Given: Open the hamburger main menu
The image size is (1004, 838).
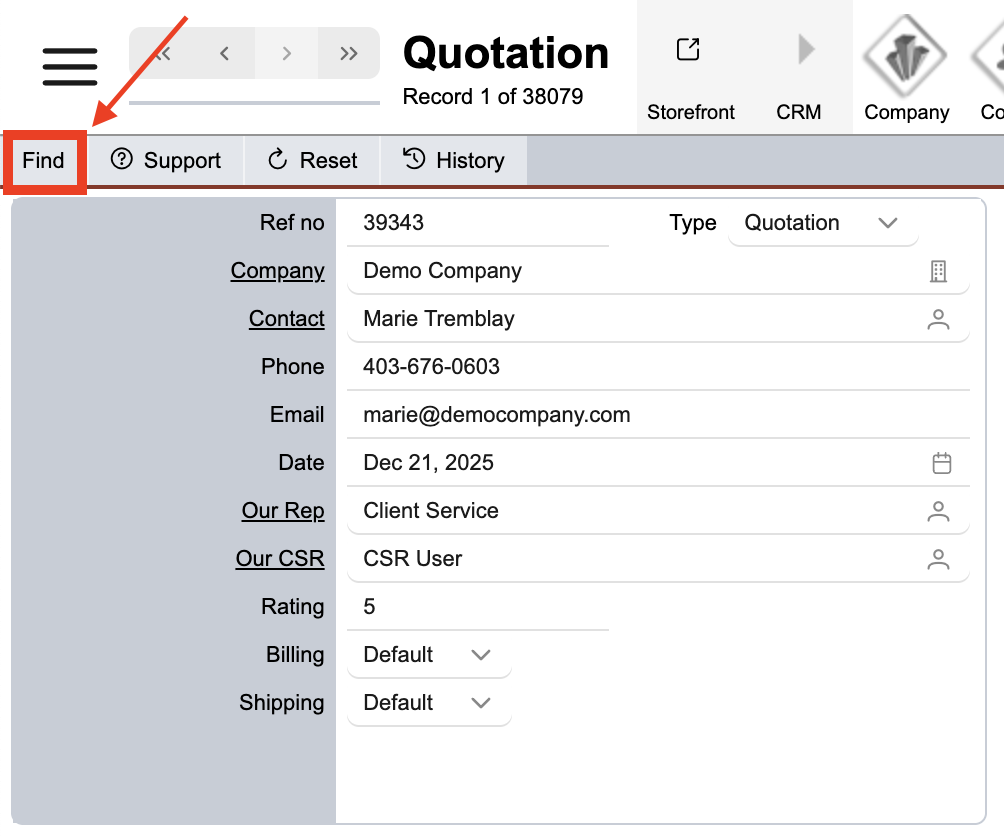Looking at the screenshot, I should tap(69, 66).
